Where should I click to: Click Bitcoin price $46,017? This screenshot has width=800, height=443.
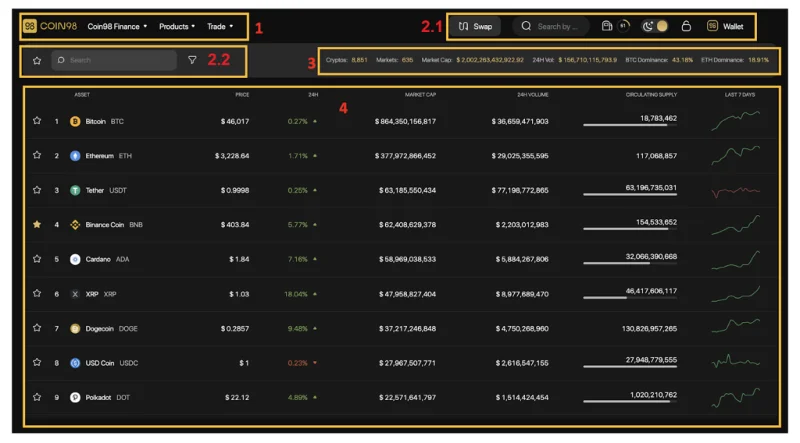[x=235, y=121]
